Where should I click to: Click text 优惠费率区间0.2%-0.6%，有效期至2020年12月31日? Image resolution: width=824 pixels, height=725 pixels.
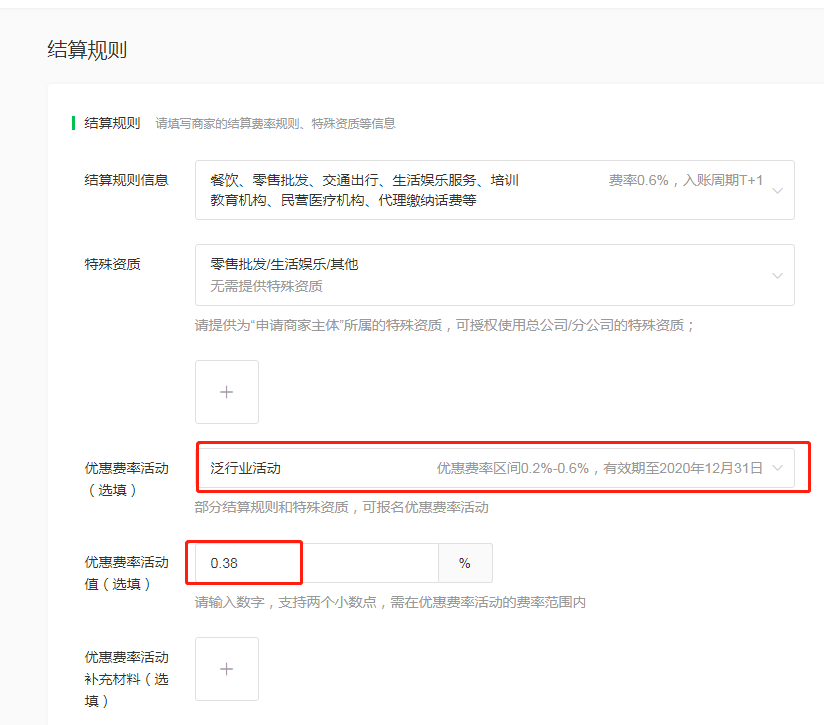(x=600, y=468)
